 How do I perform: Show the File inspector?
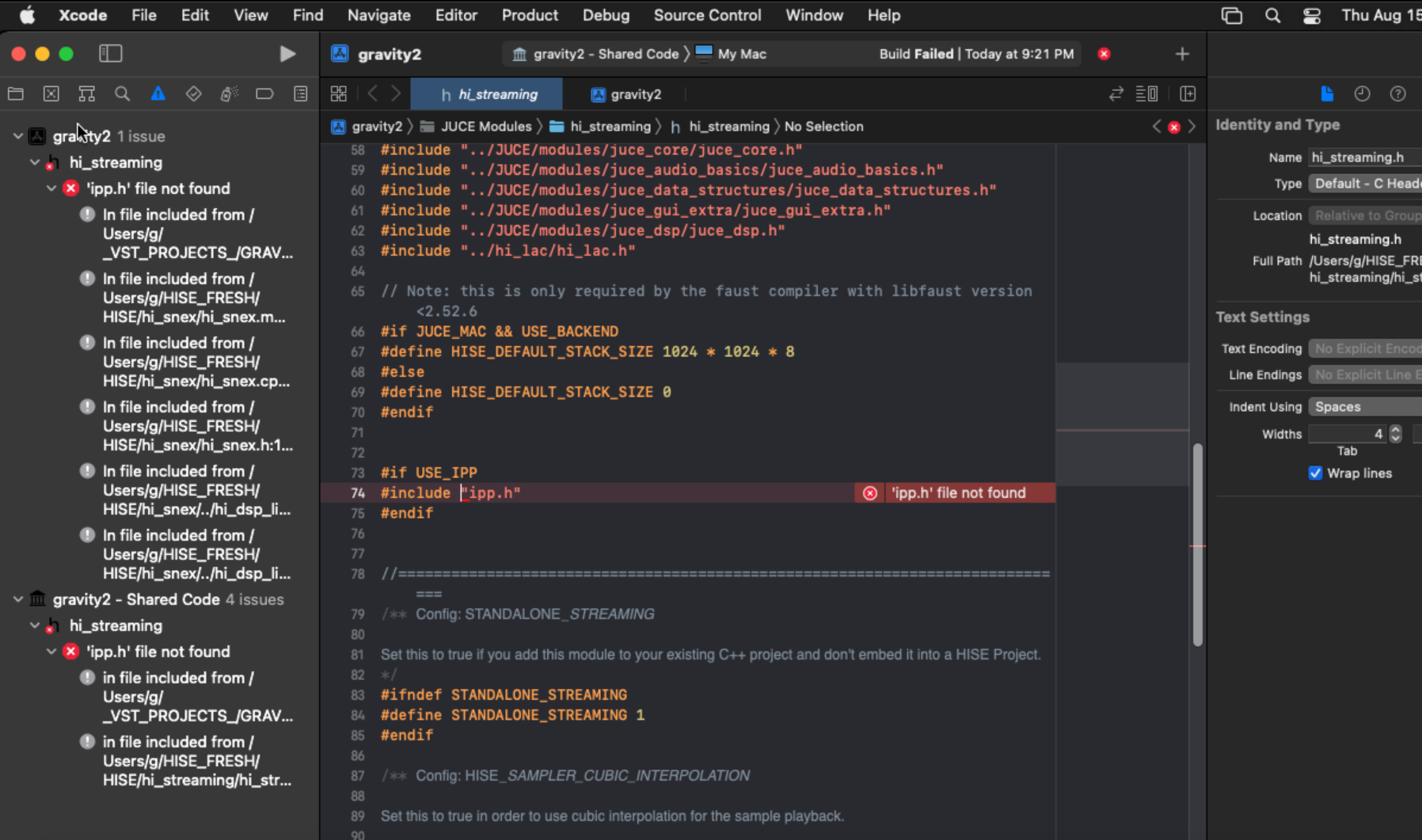point(1327,94)
